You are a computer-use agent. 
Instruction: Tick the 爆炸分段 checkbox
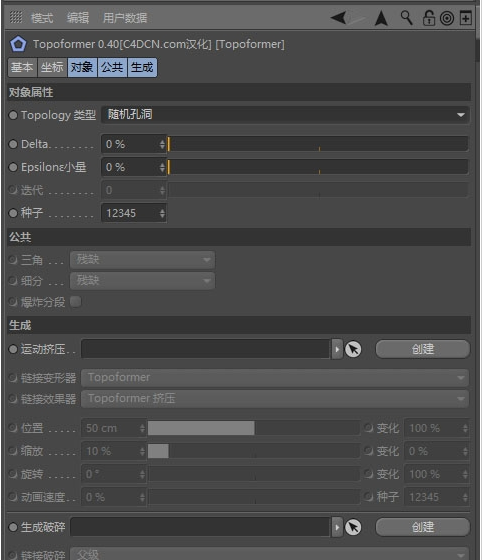[76, 302]
